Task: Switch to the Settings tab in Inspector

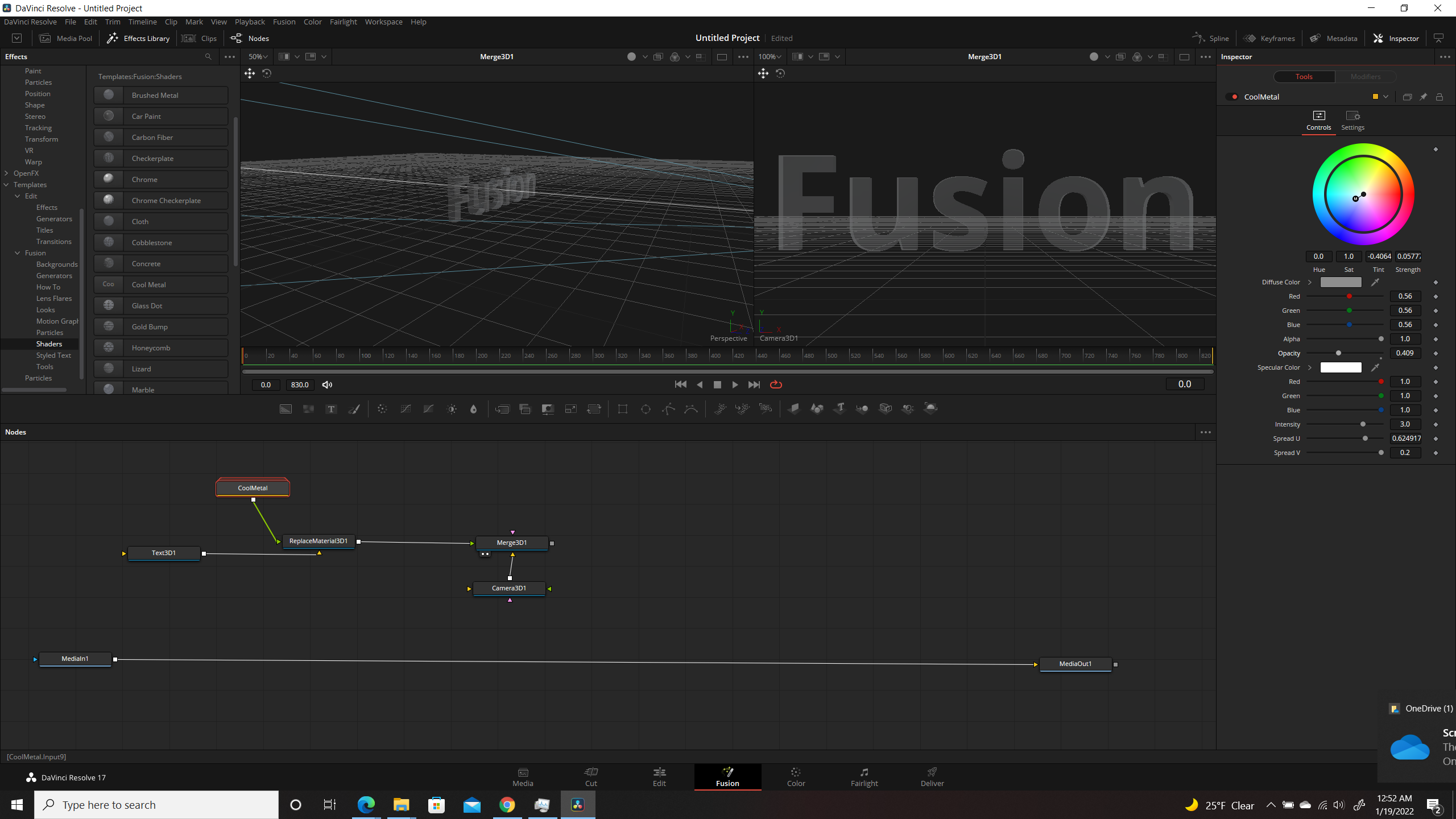Action: pos(1352,121)
